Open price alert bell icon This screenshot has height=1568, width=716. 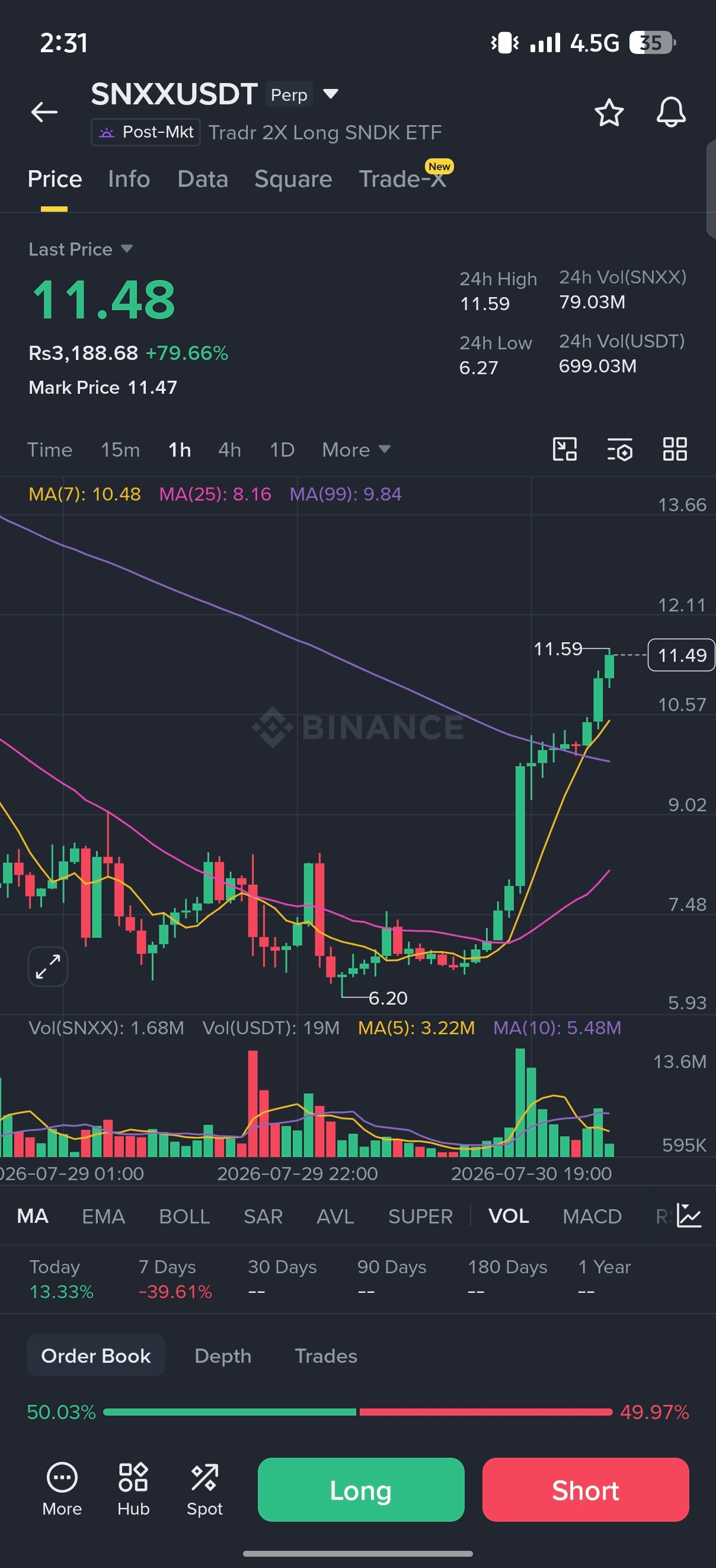671,113
